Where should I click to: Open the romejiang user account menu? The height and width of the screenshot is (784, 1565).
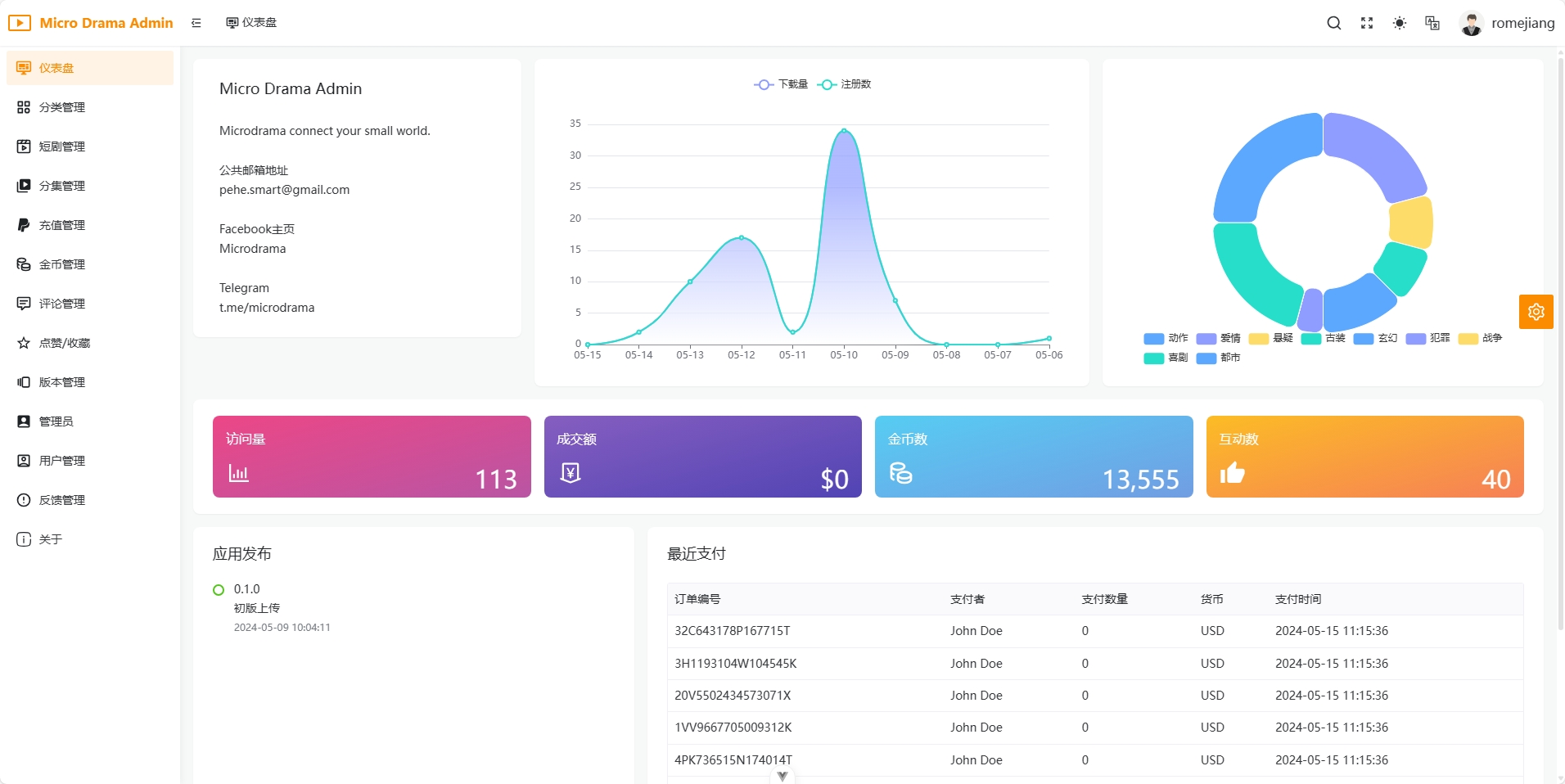(1508, 23)
